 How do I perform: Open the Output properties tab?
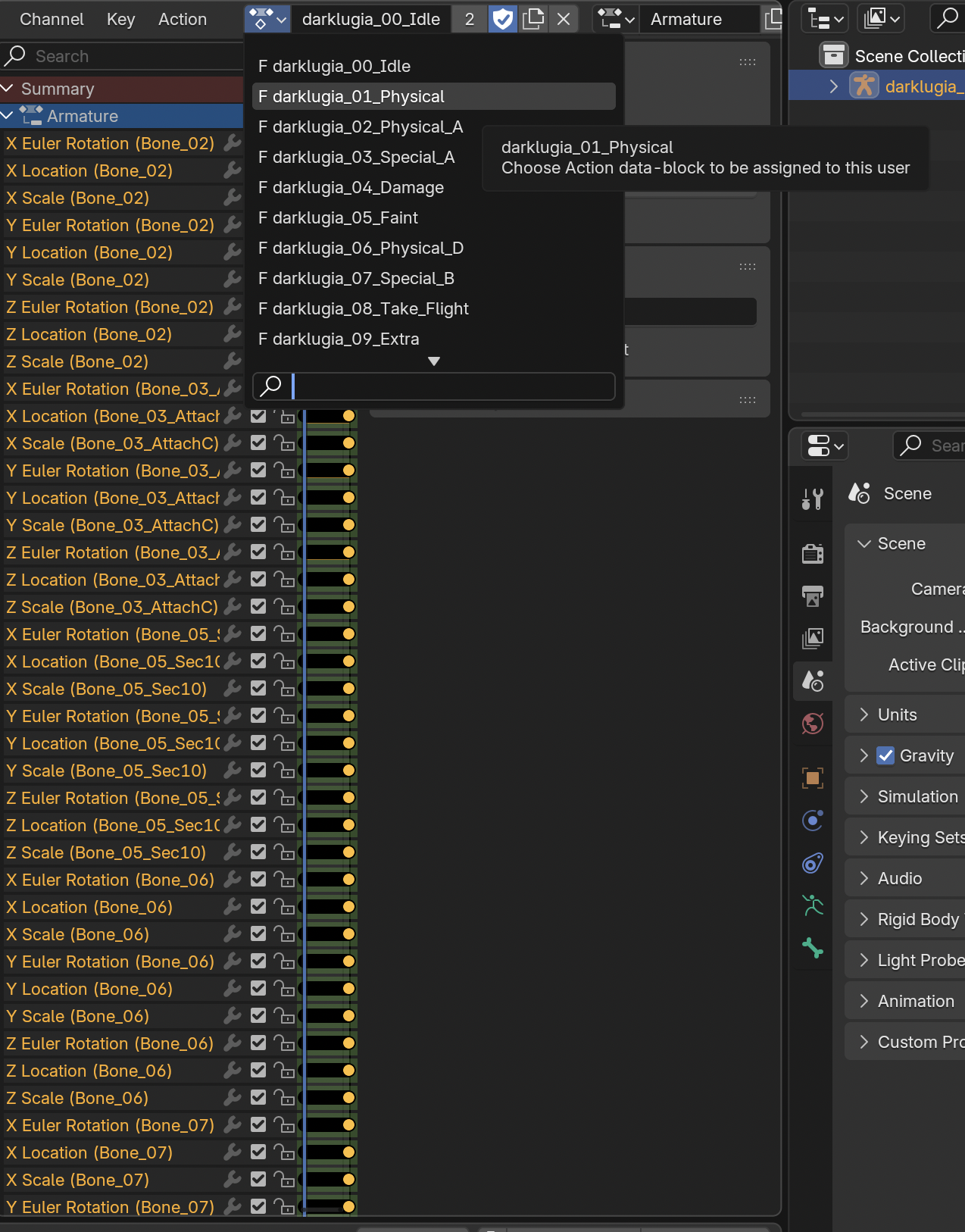pos(813,596)
